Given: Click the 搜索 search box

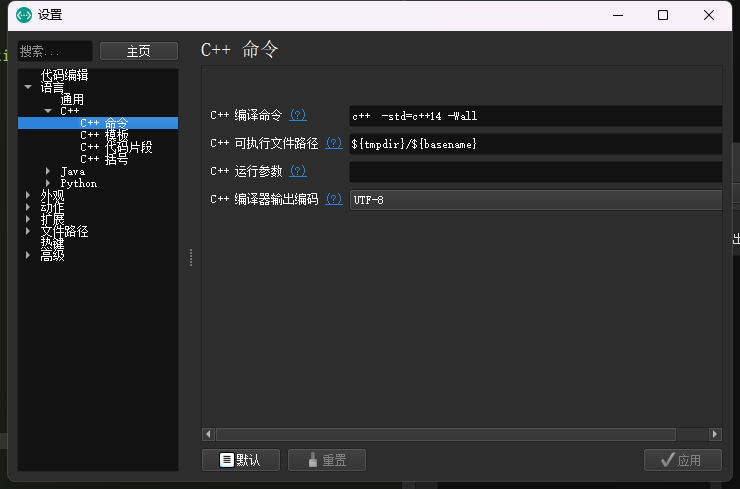Looking at the screenshot, I should click(55, 51).
